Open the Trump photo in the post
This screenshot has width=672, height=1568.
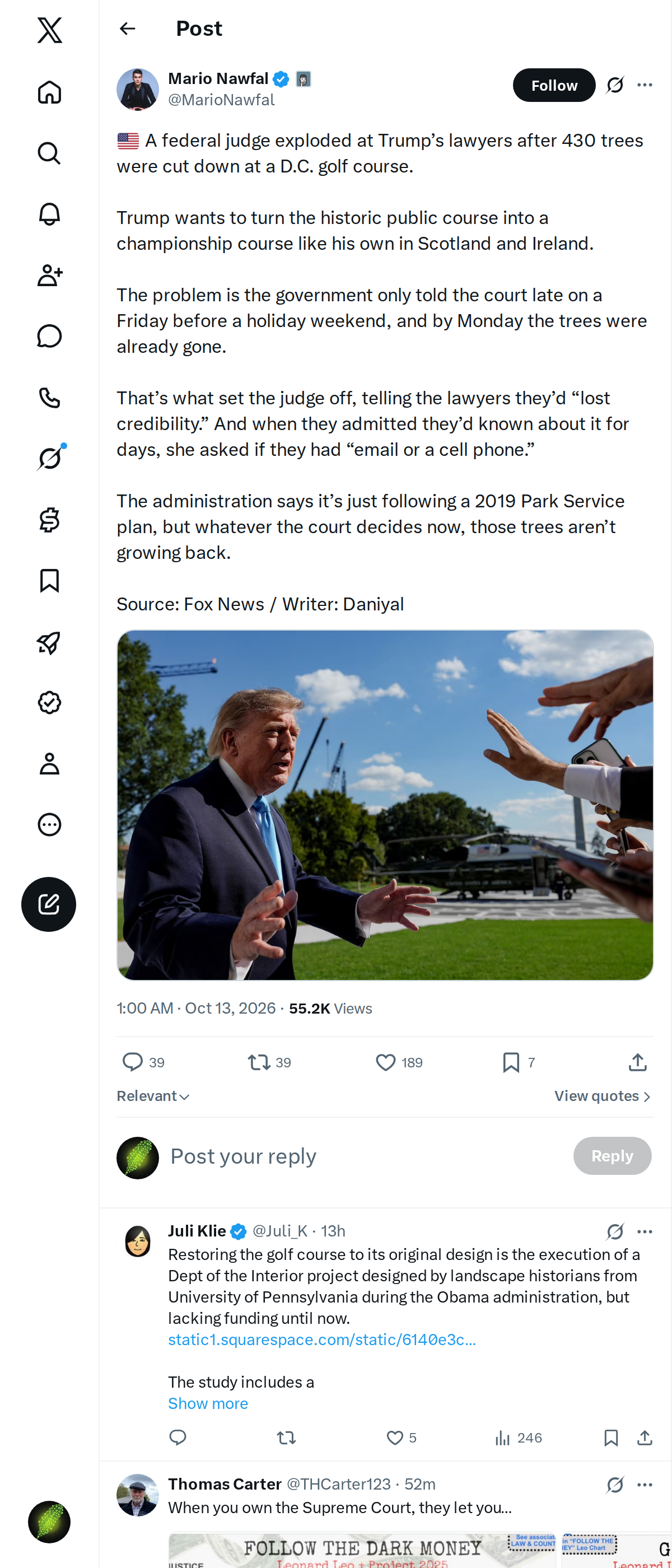coord(385,805)
